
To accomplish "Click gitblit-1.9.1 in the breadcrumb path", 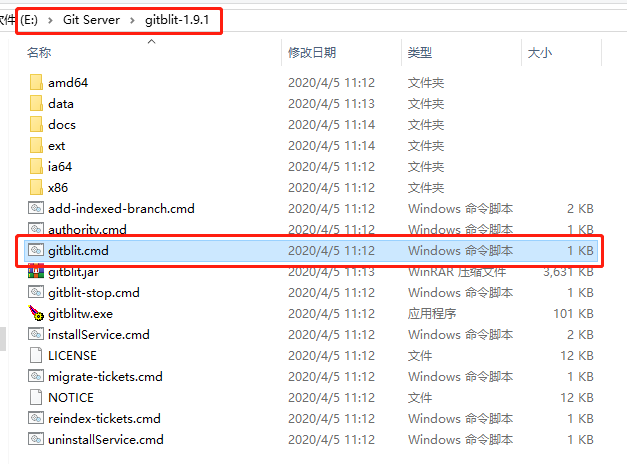I will (x=177, y=20).
